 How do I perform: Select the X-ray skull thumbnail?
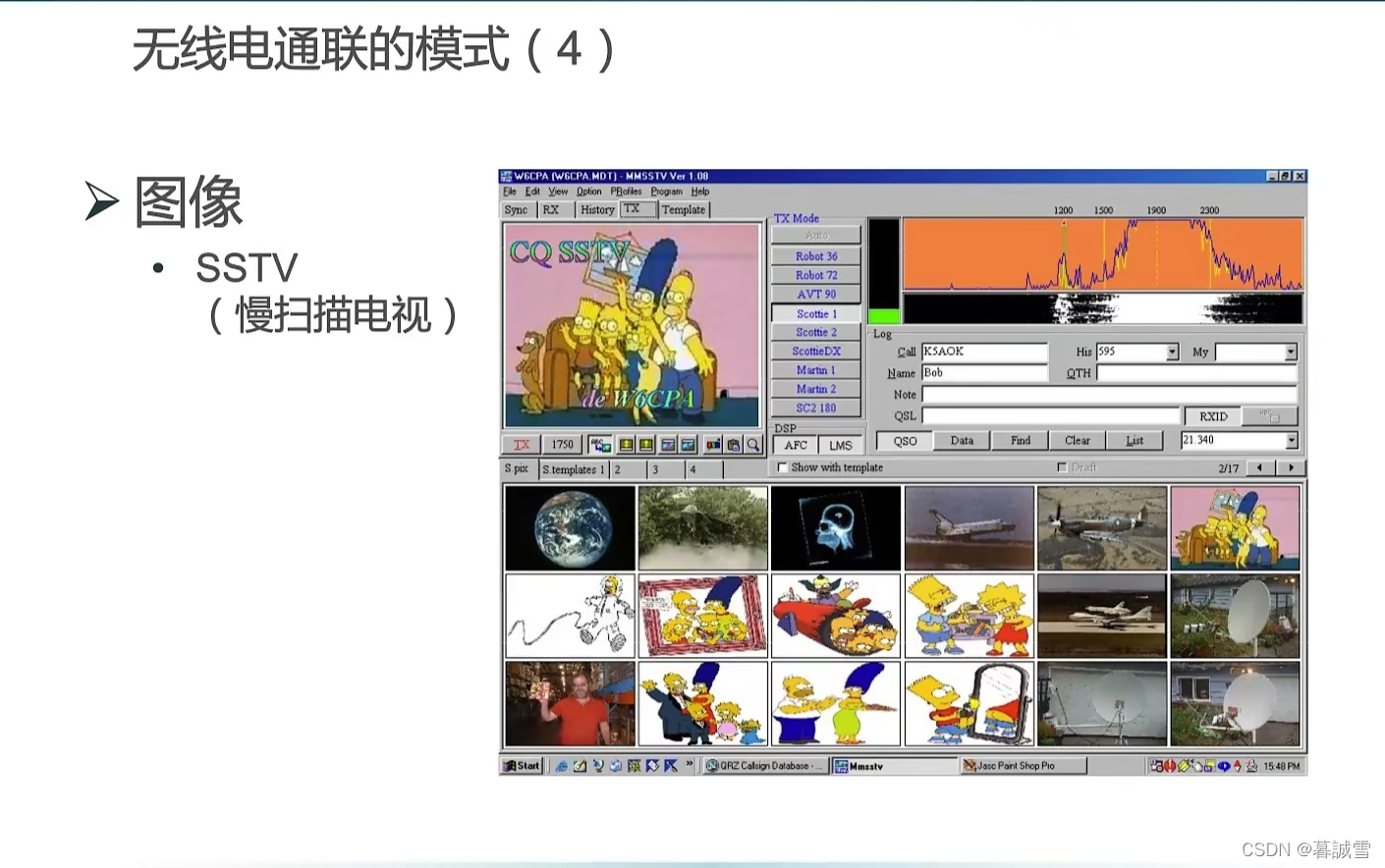tap(836, 528)
